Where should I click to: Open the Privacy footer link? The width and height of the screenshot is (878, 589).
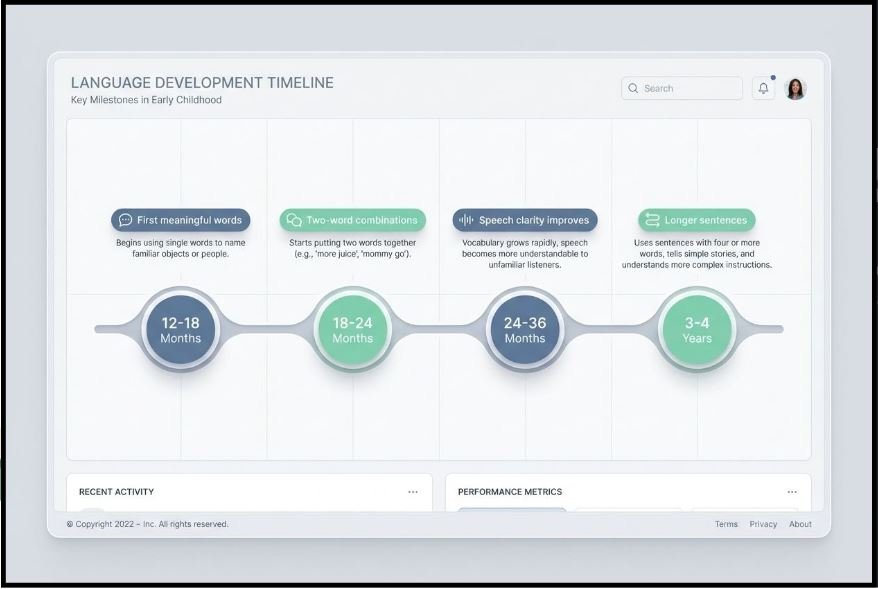763,524
